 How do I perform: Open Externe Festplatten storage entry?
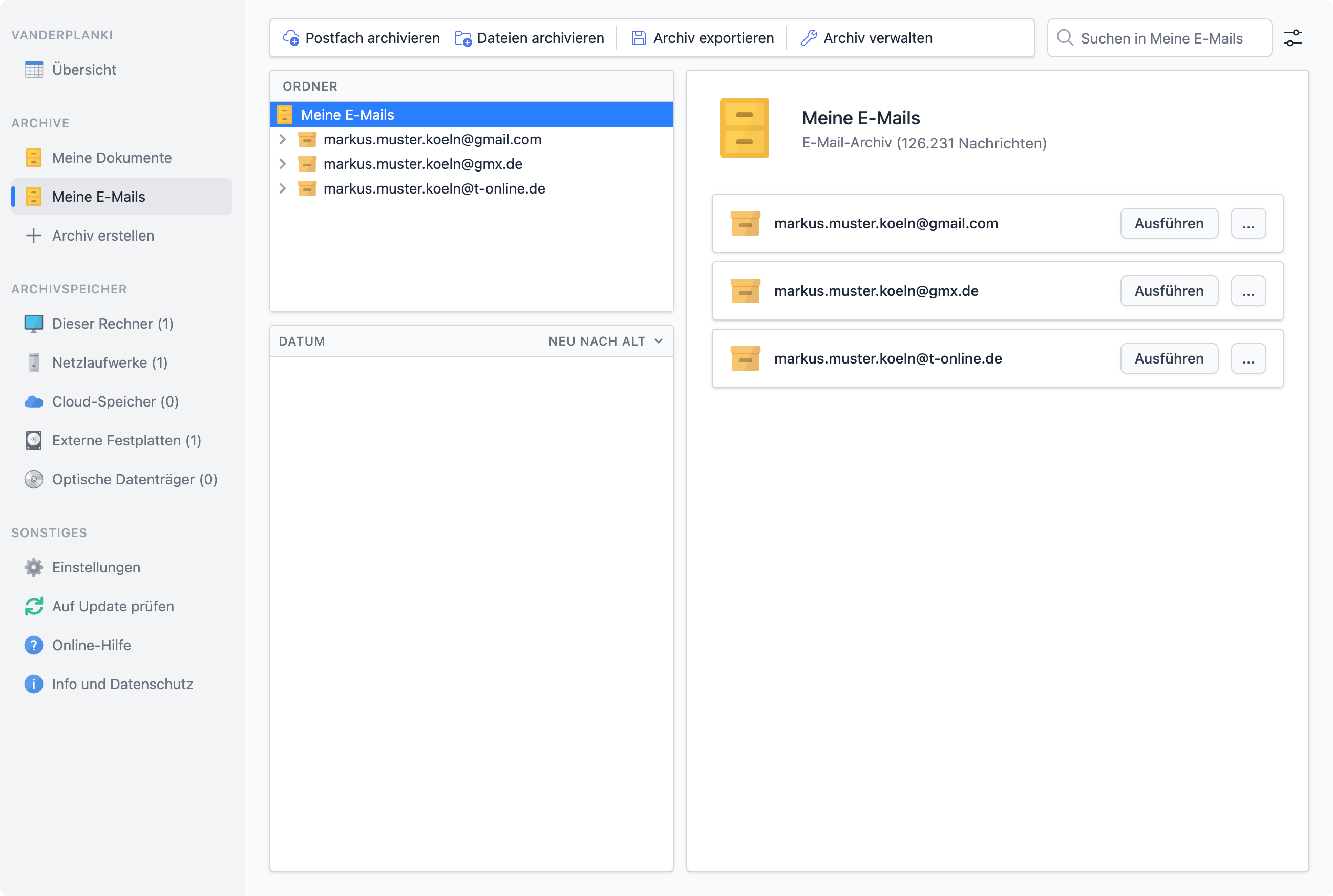tap(126, 440)
